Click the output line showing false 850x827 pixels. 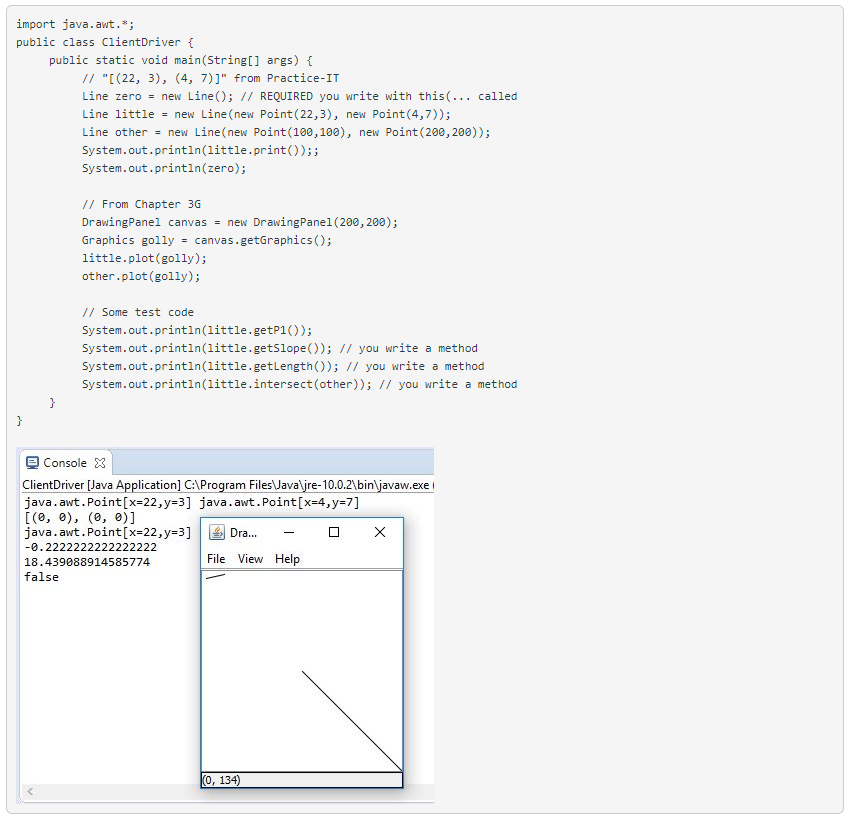pyautogui.click(x=40, y=577)
